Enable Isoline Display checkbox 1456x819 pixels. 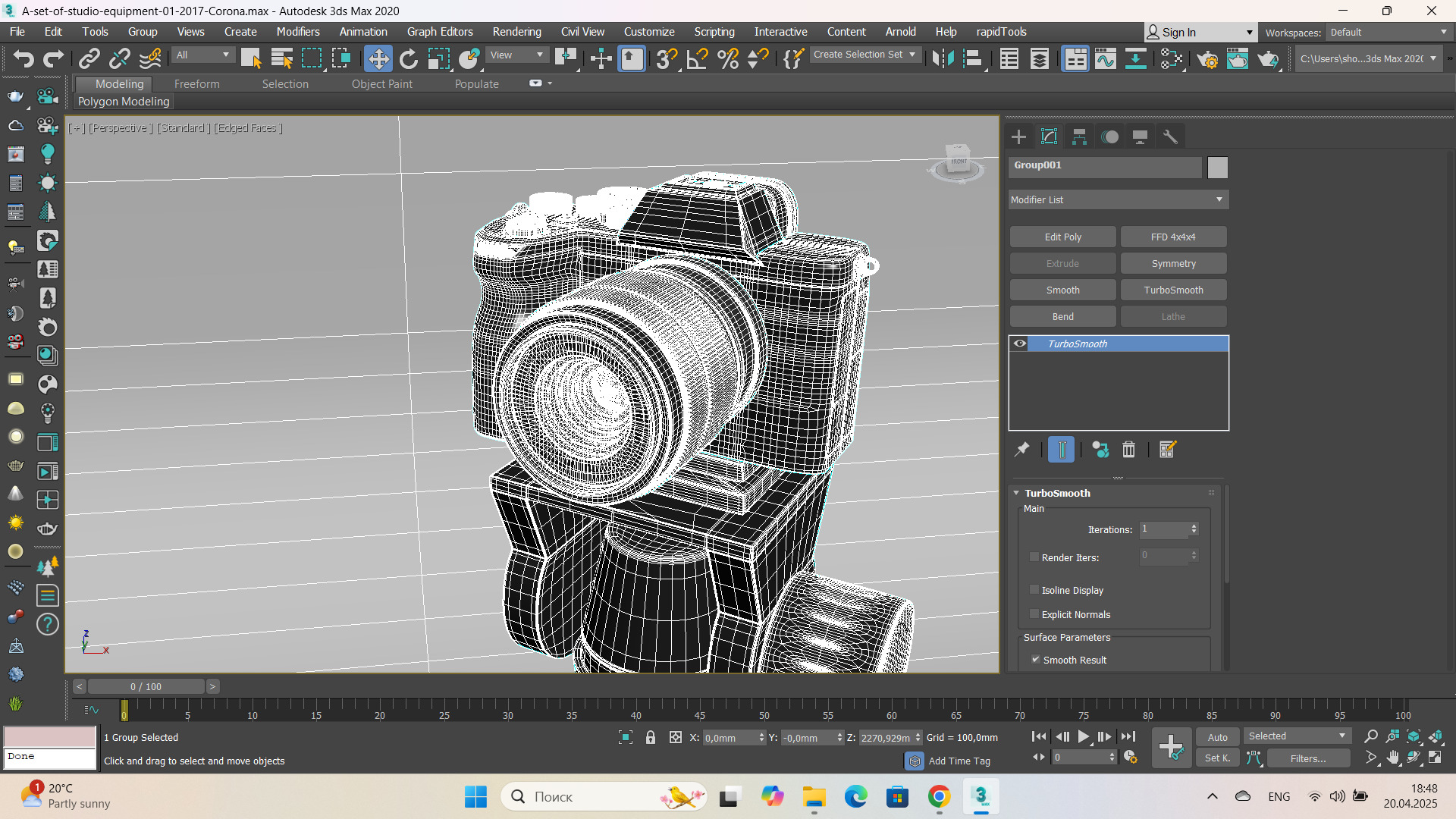pyautogui.click(x=1034, y=589)
